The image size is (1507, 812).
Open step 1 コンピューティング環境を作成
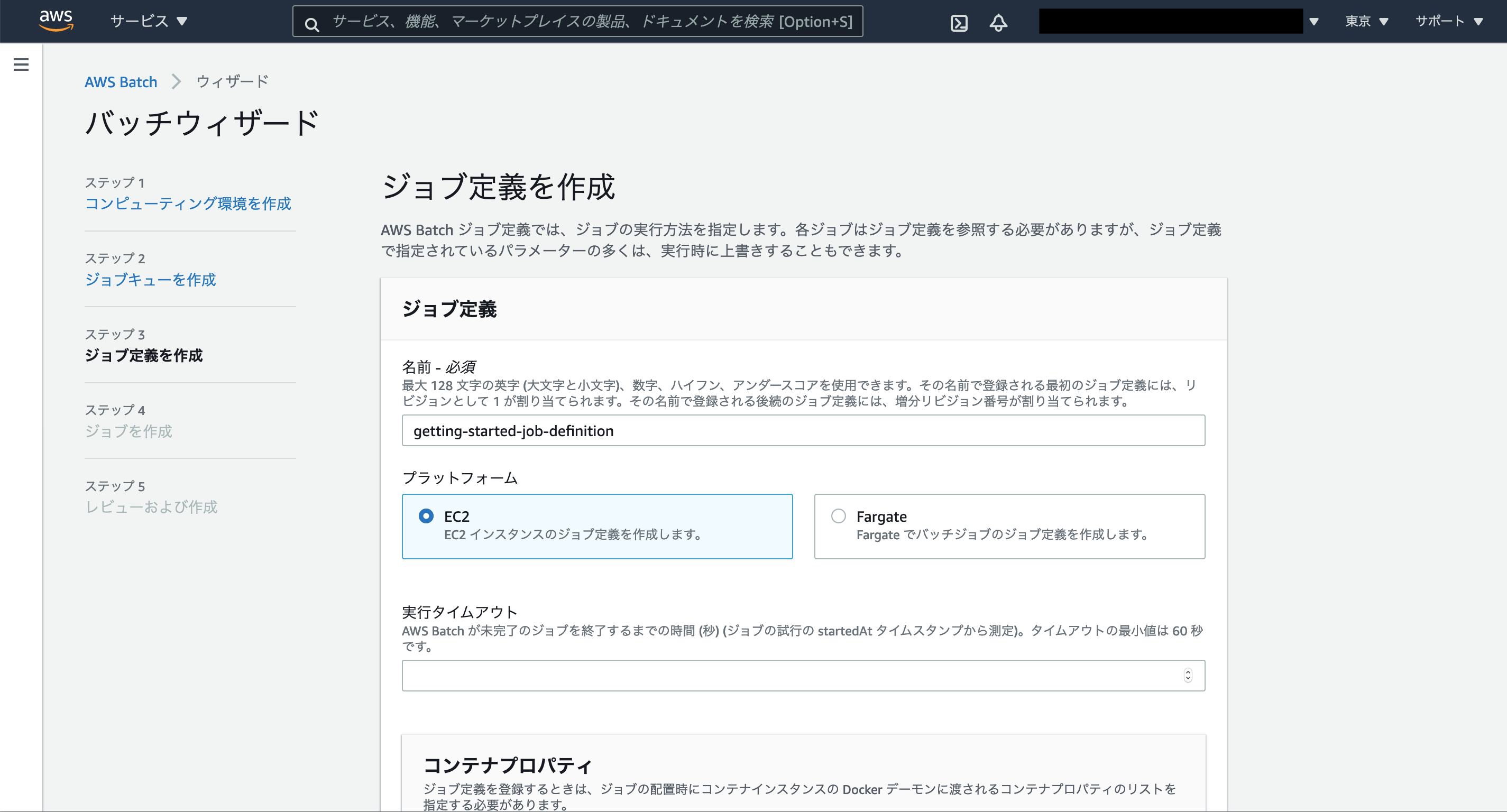tap(188, 203)
